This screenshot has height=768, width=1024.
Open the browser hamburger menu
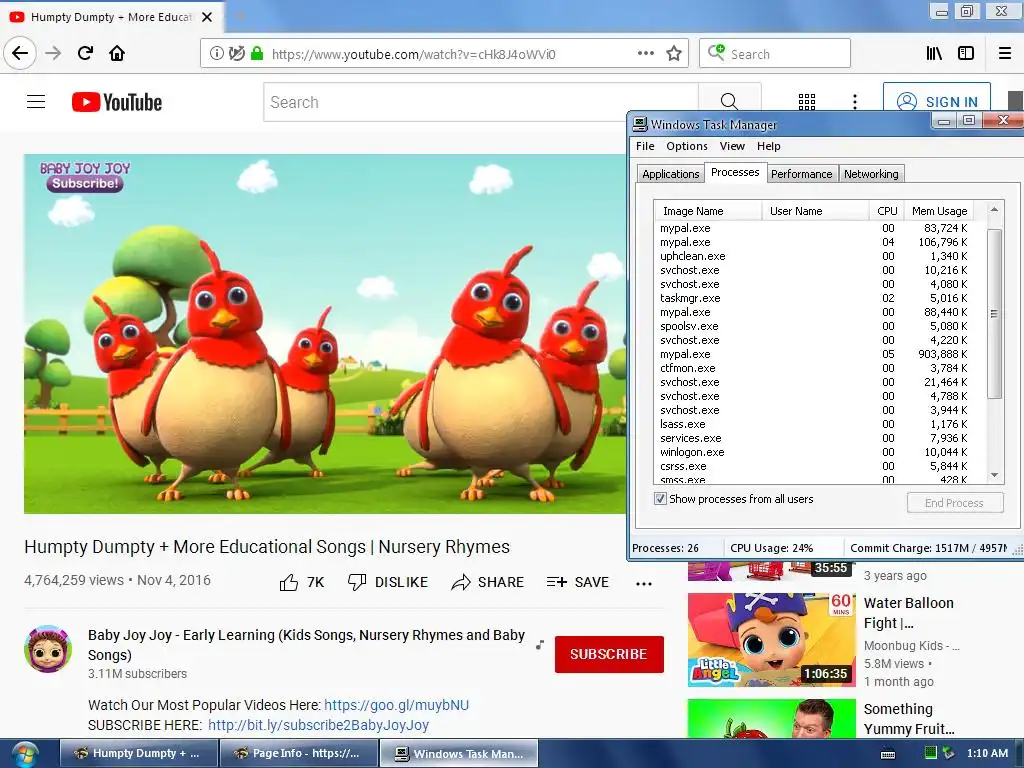coord(1005,54)
